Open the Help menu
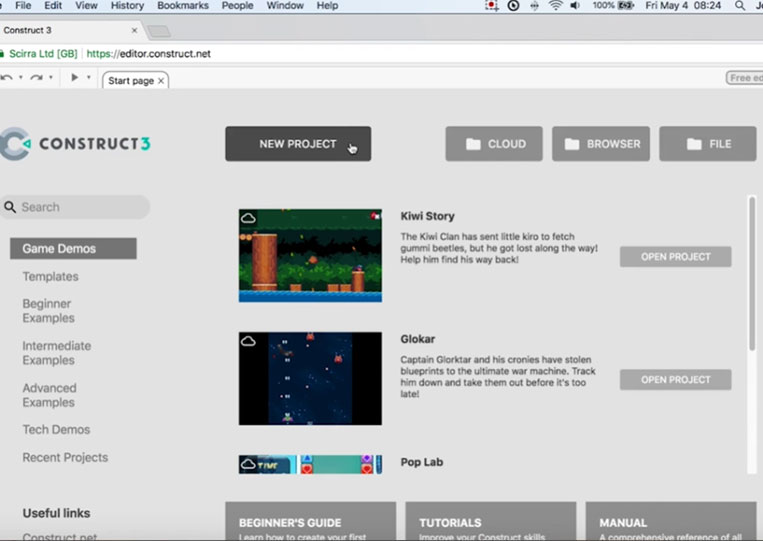Viewport: 763px width, 541px height. (x=327, y=6)
